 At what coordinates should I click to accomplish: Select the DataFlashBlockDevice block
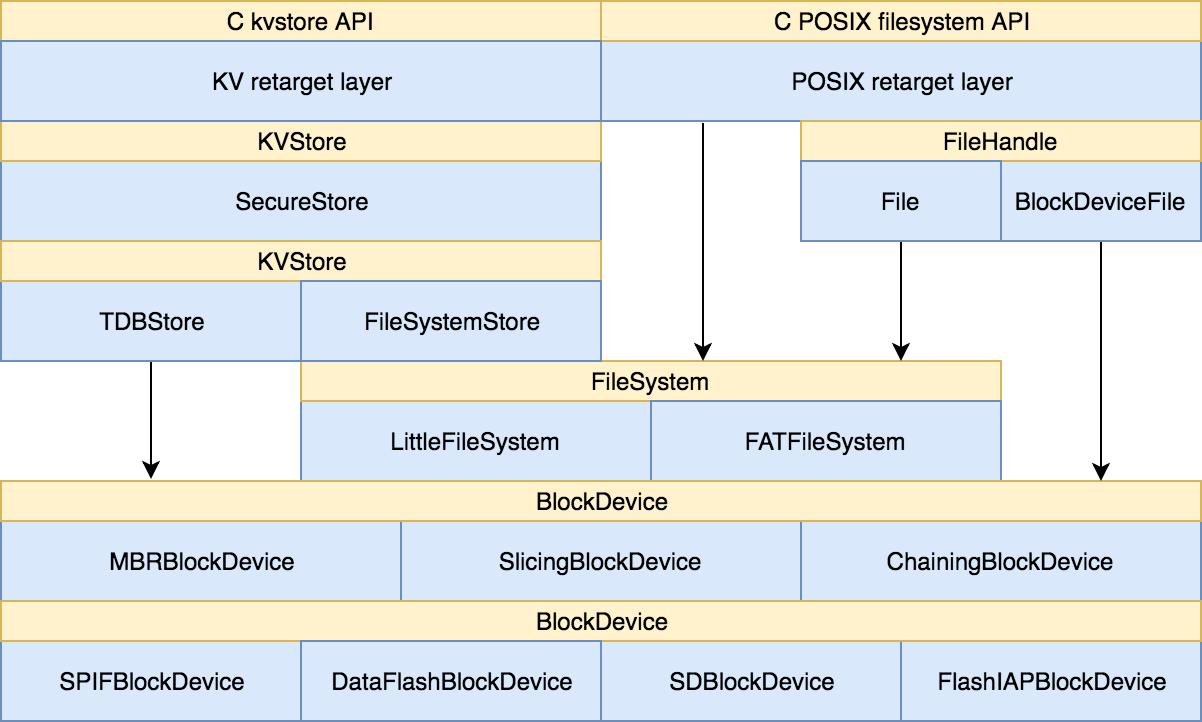pos(451,681)
